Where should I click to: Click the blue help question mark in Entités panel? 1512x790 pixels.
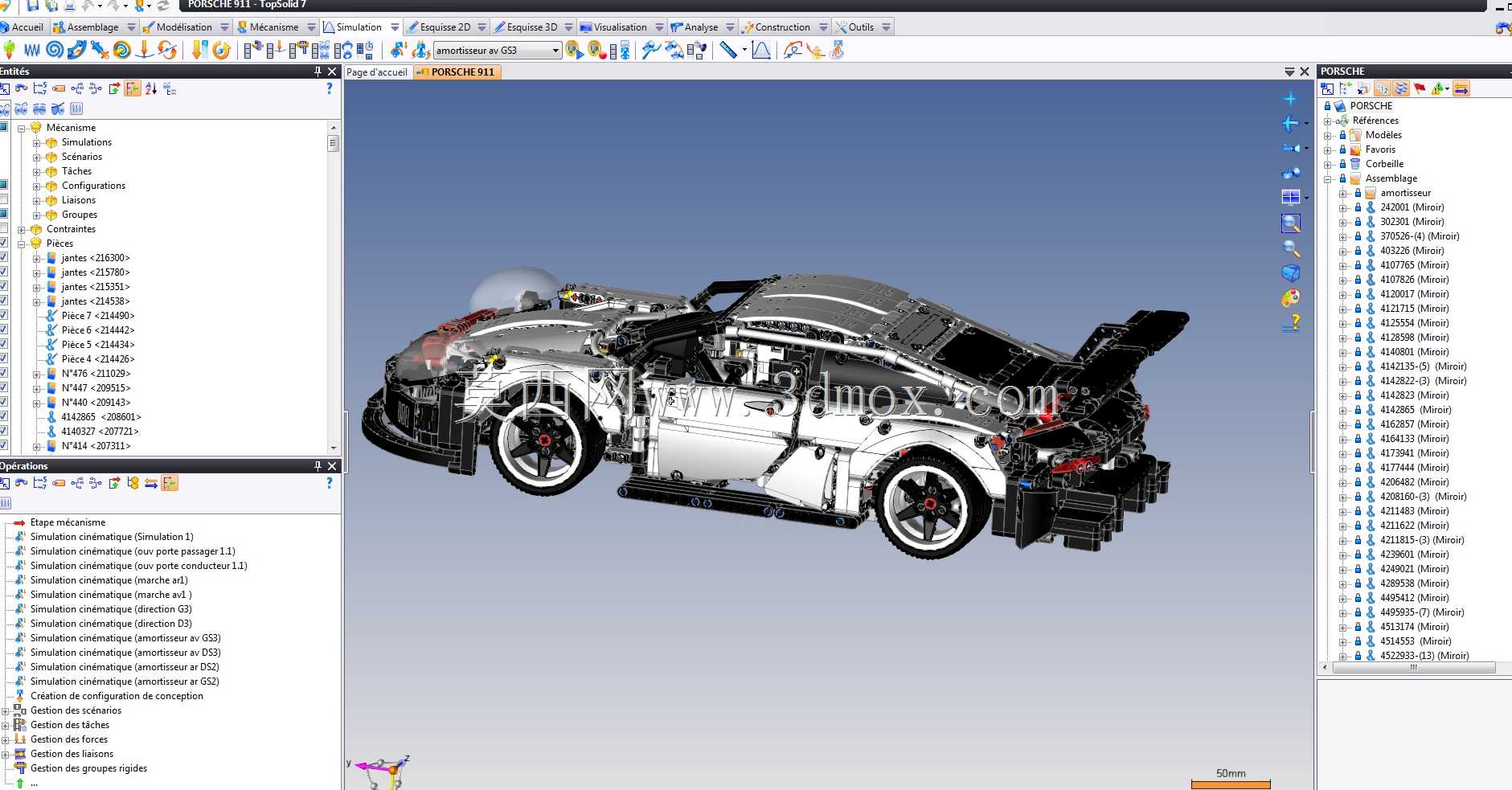329,88
